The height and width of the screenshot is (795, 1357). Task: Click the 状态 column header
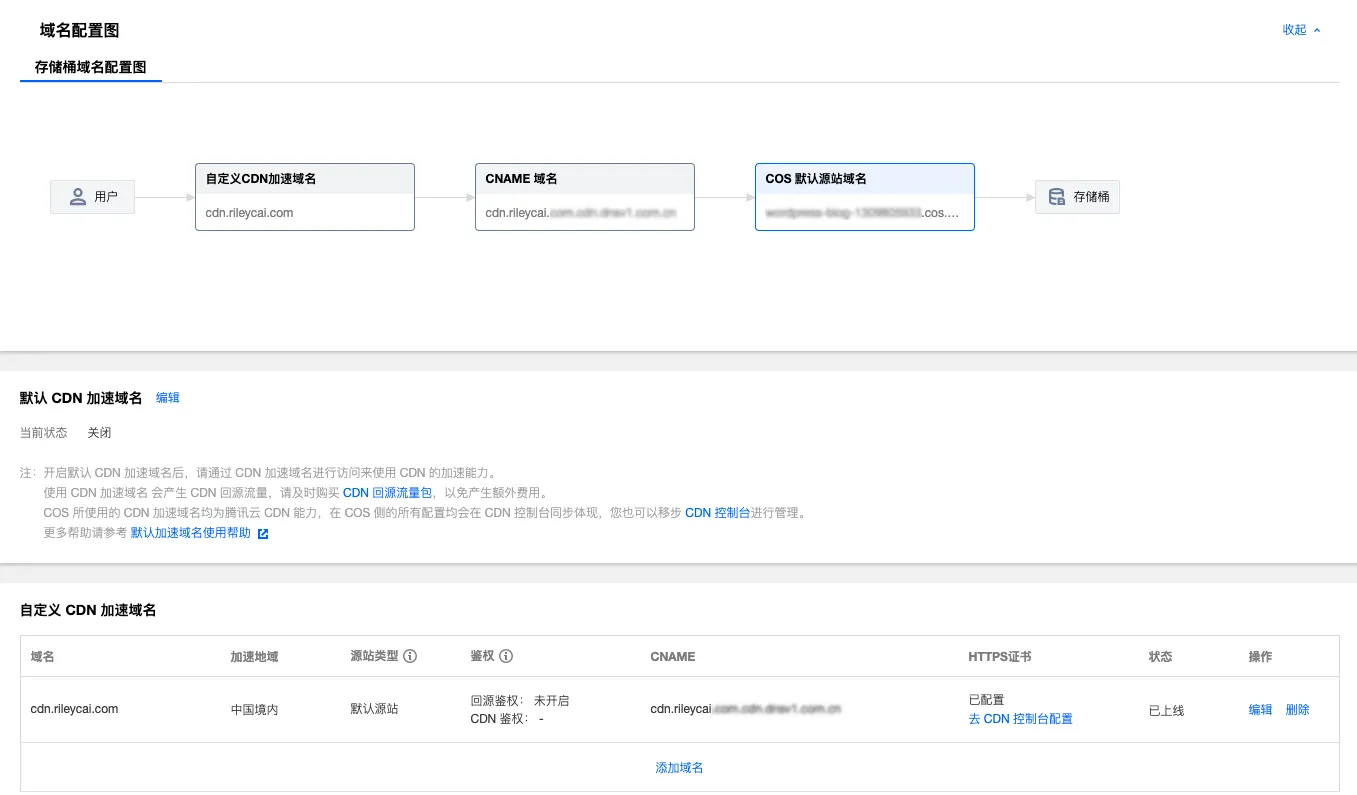coord(1161,657)
